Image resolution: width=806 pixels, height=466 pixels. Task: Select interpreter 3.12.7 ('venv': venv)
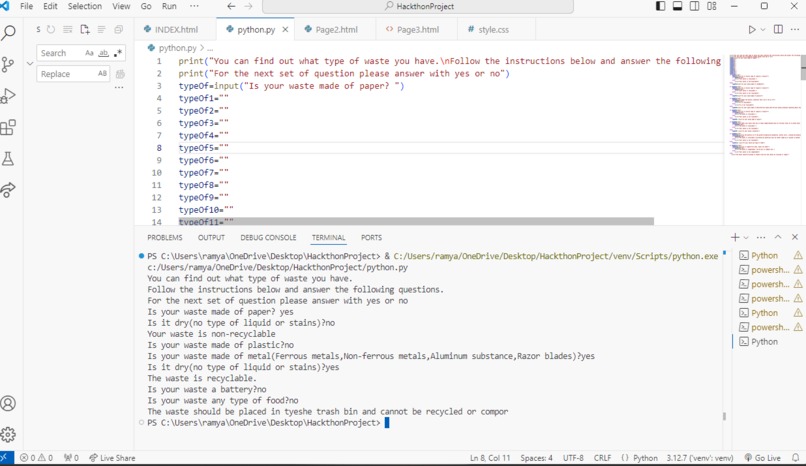700,458
